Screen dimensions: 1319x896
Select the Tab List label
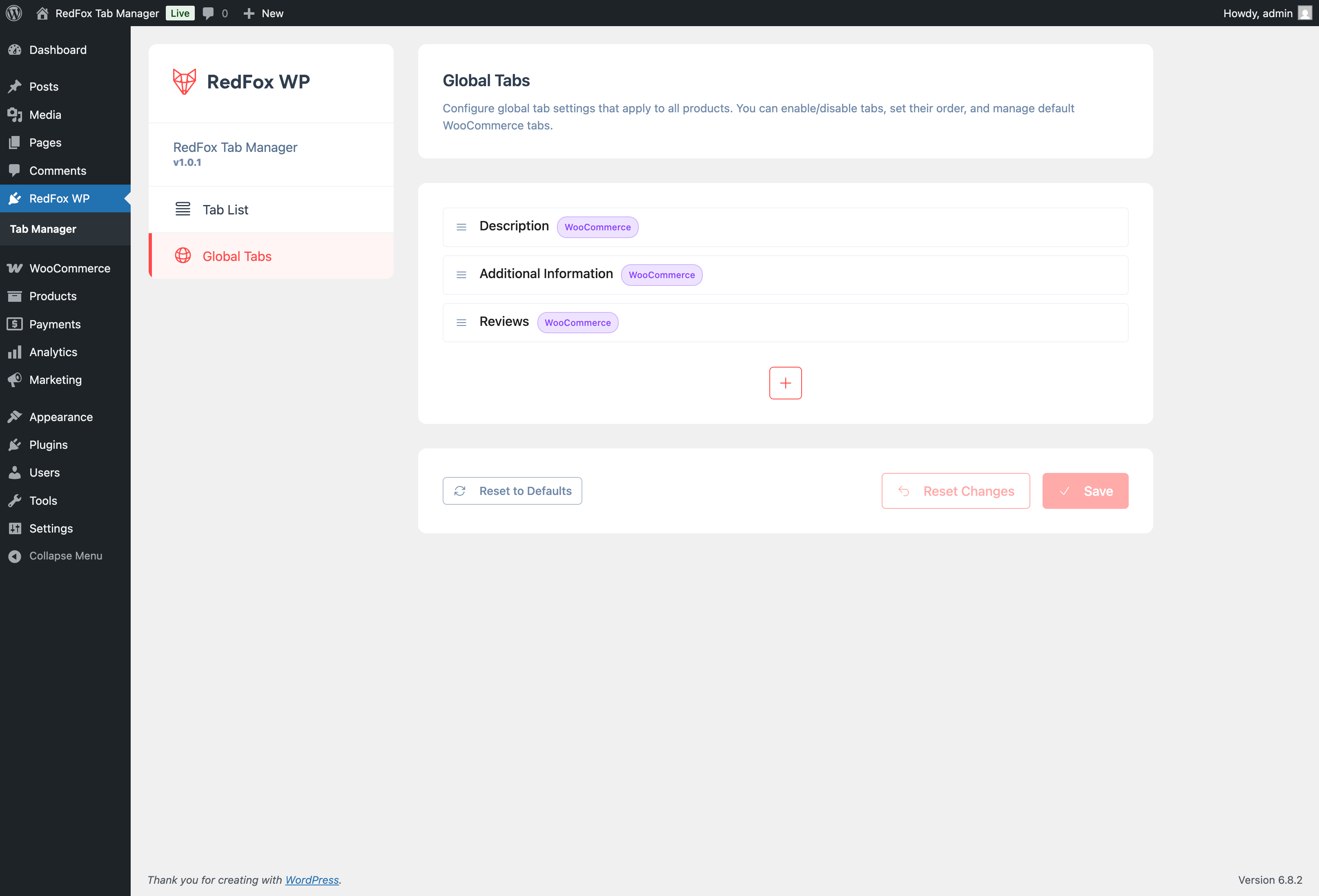225,210
